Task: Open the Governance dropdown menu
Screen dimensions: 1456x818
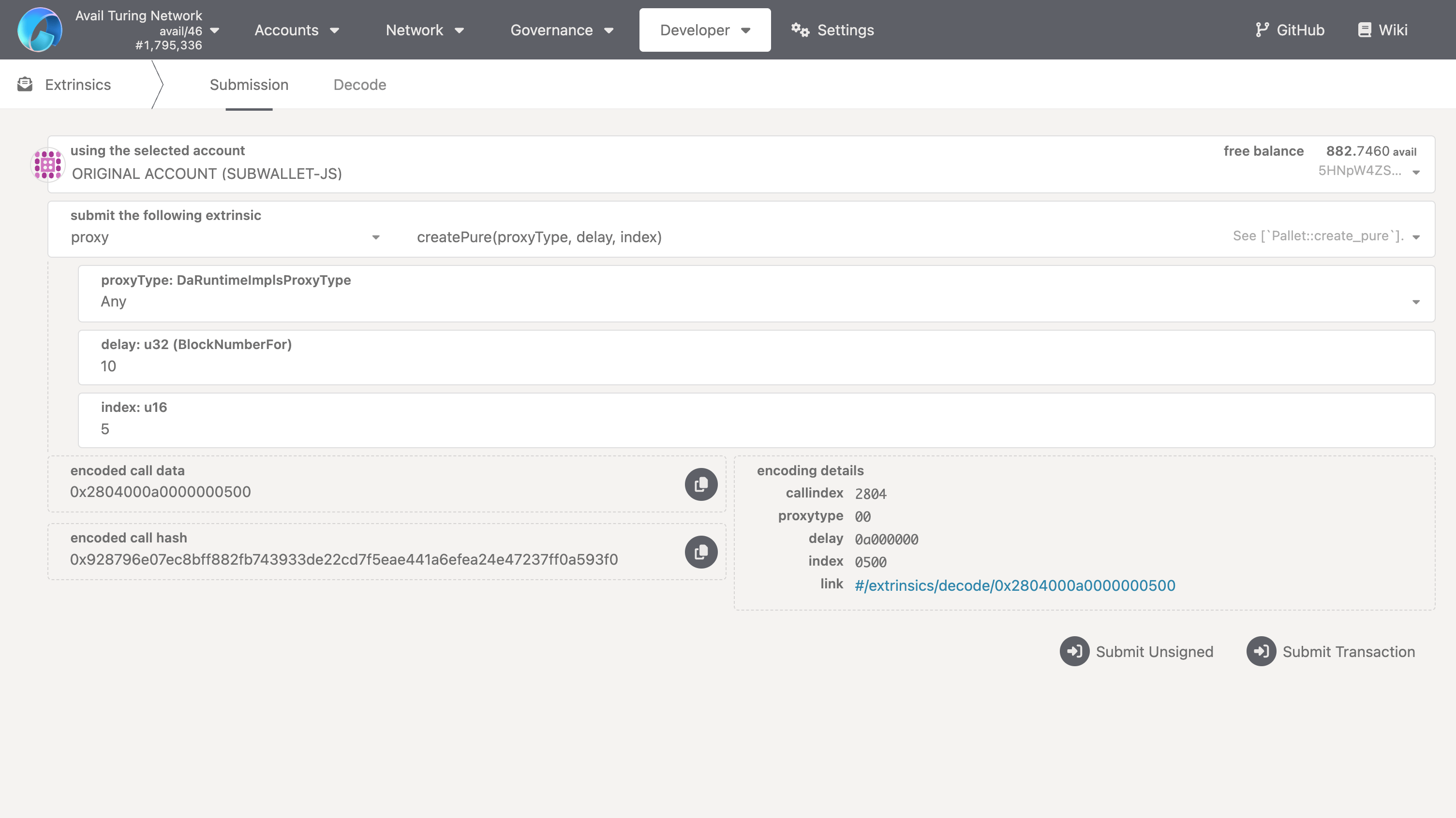Action: click(561, 30)
